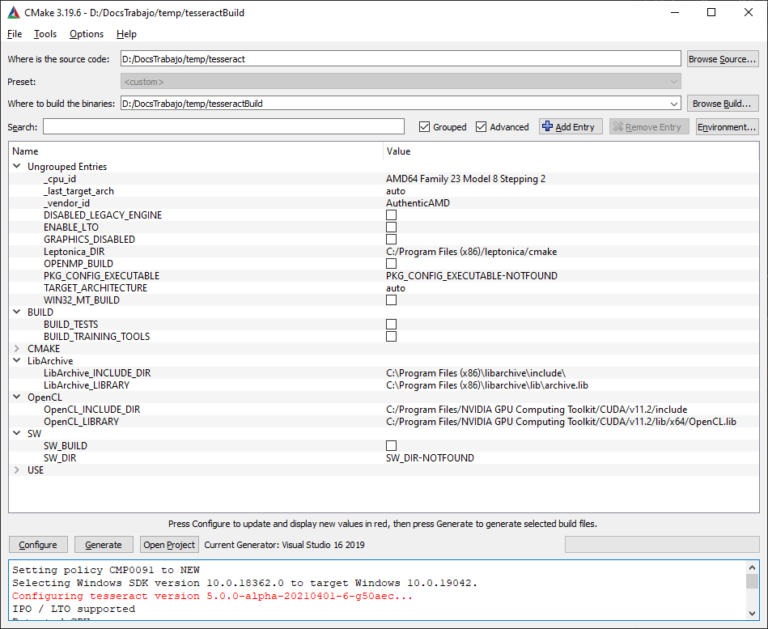This screenshot has height=629, width=768.
Task: Enable ENABLE_LTO checkbox
Action: (391, 227)
